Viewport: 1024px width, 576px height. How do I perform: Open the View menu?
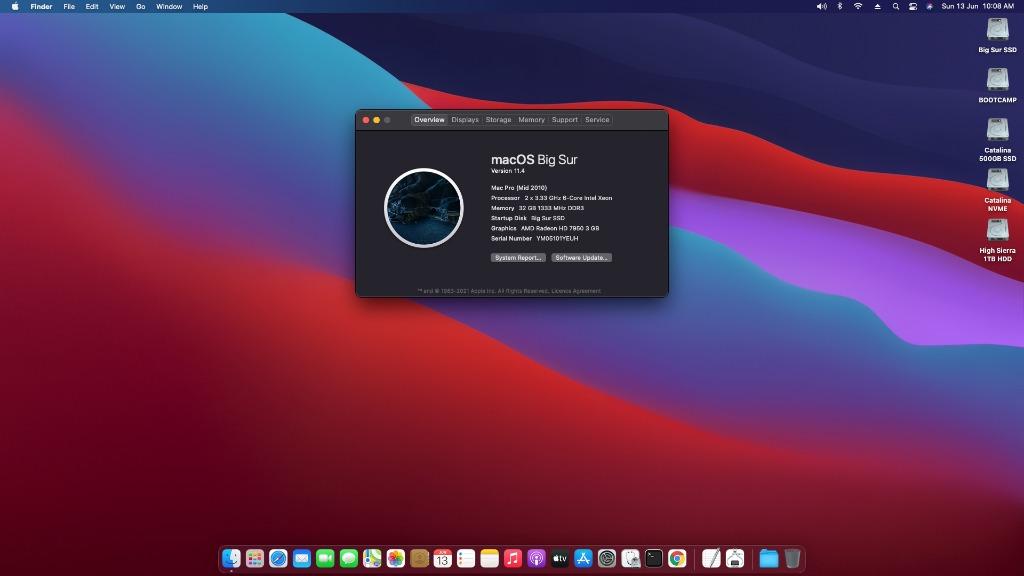[117, 7]
